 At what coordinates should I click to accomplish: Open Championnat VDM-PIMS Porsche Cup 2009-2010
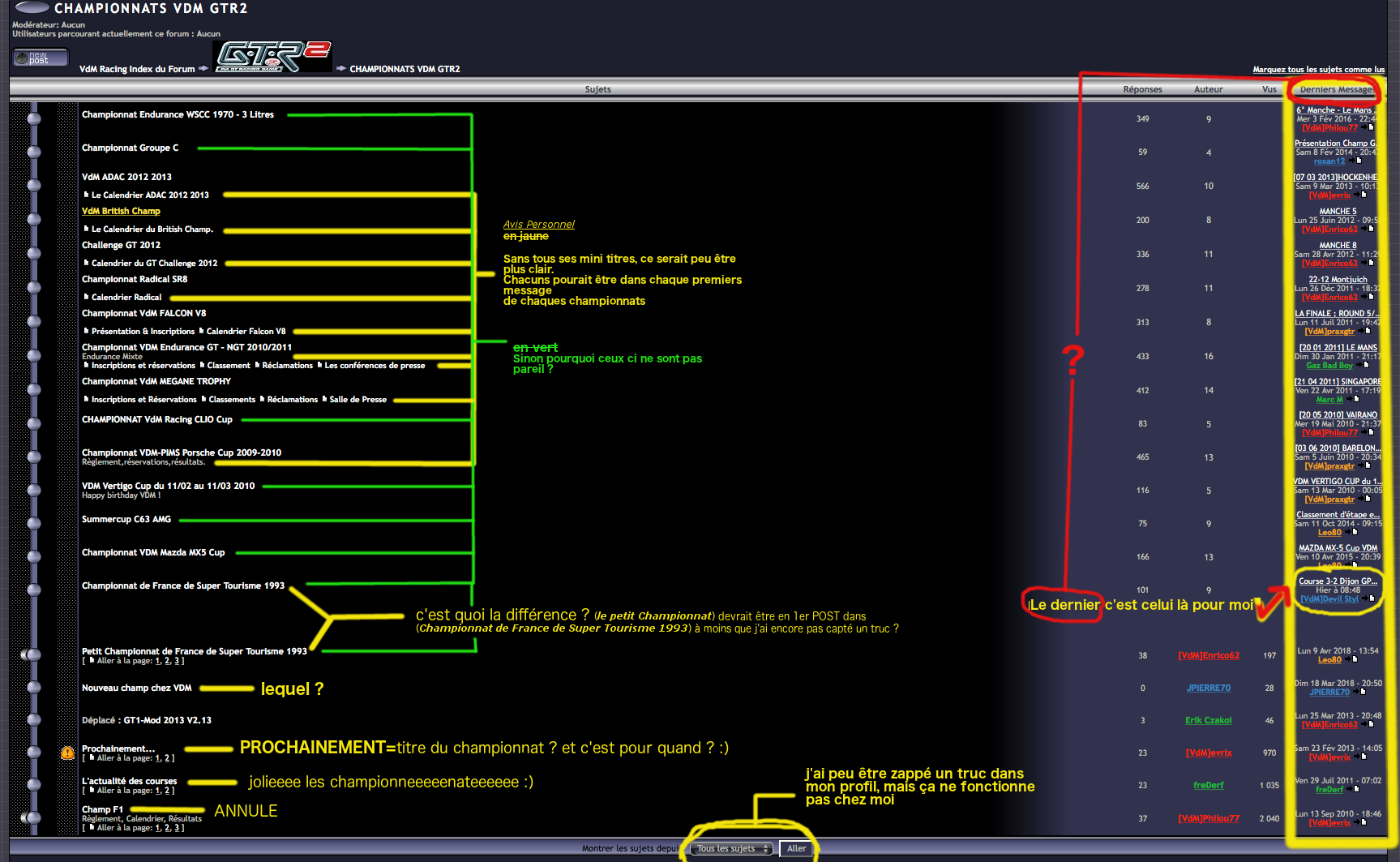182,452
